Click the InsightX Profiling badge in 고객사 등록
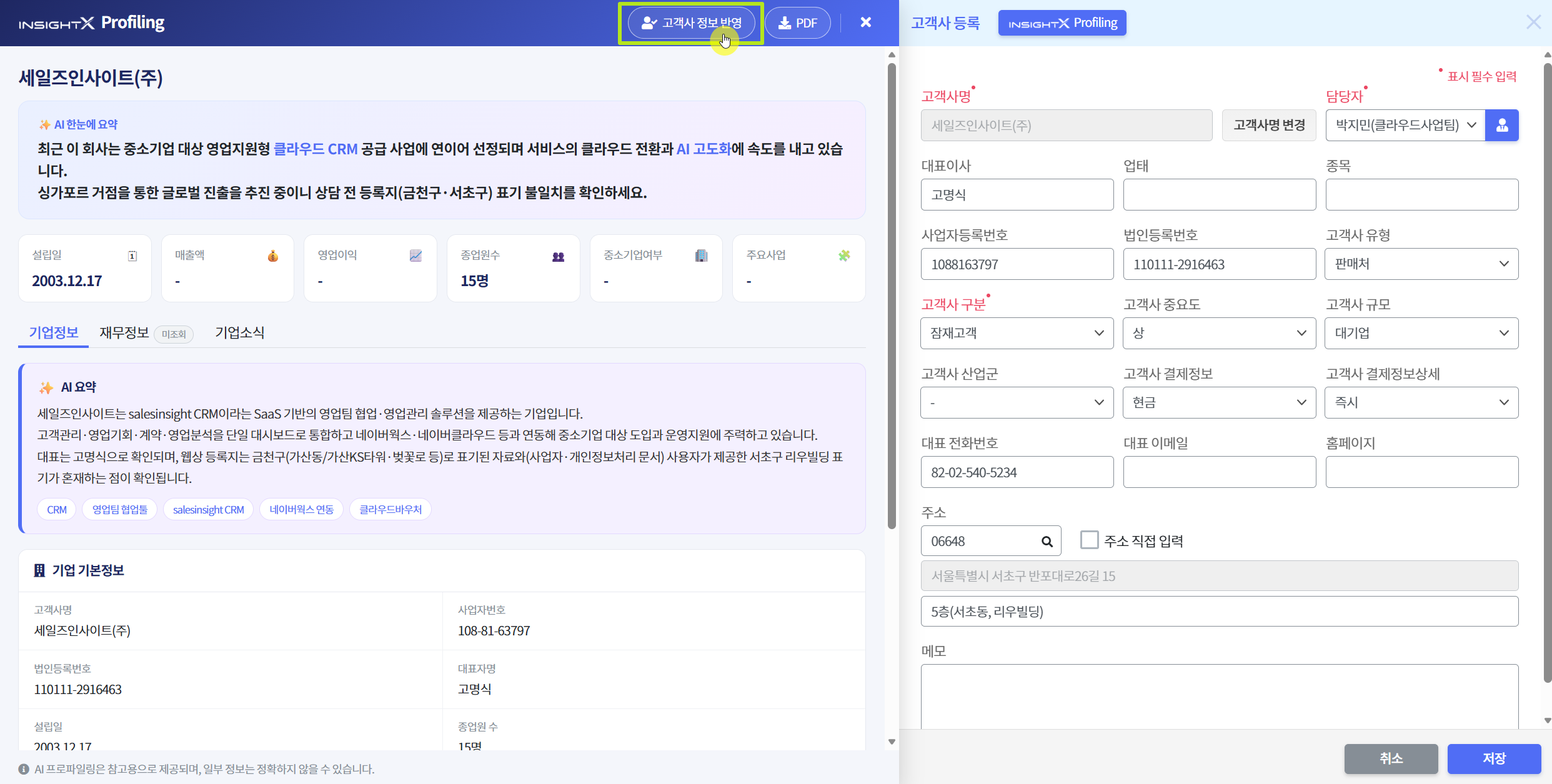 [x=1062, y=23]
